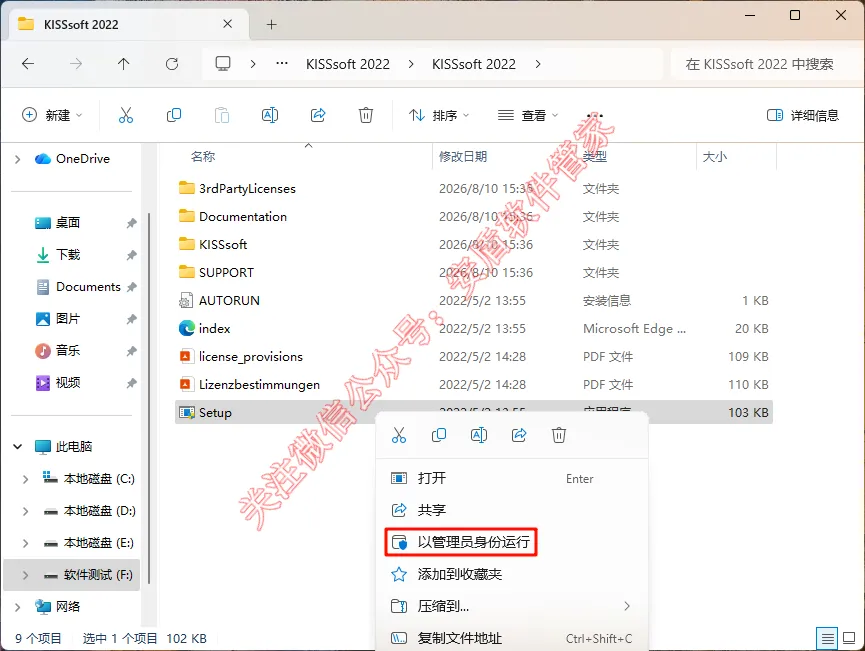
Task: Click the search box for KISSsoft 2022
Action: [x=765, y=64]
